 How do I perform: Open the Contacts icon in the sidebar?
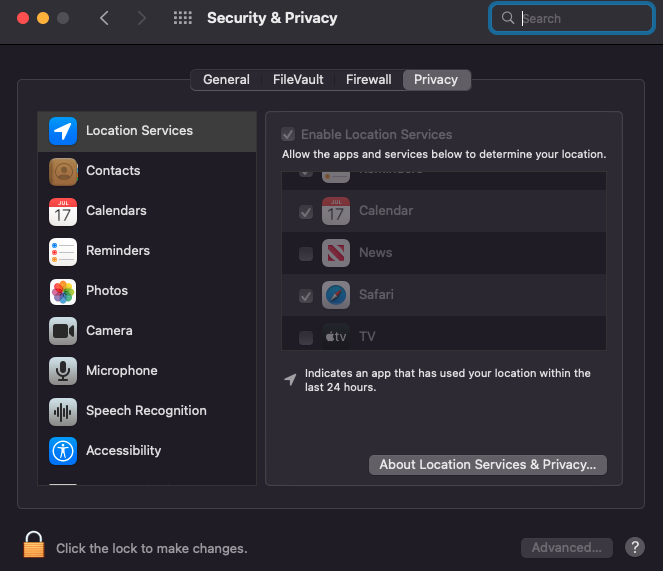[63, 171]
